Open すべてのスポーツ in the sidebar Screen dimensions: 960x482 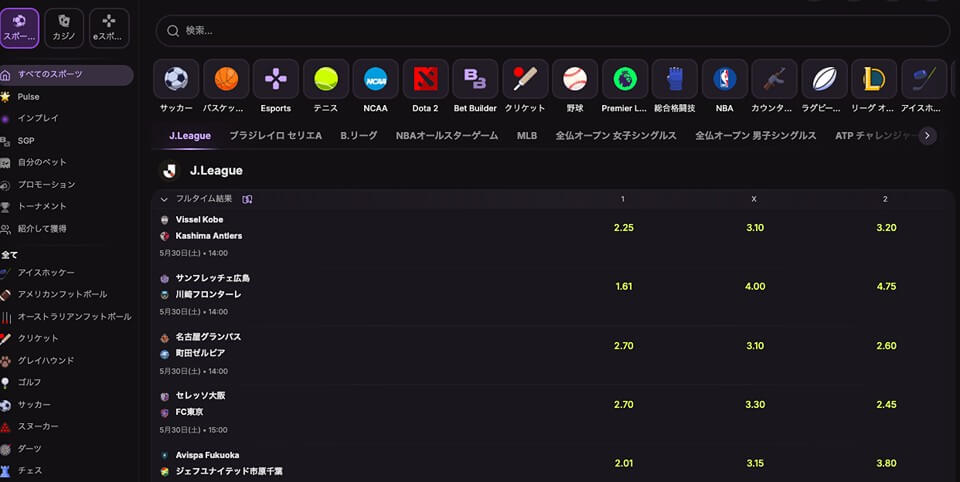coord(66,75)
